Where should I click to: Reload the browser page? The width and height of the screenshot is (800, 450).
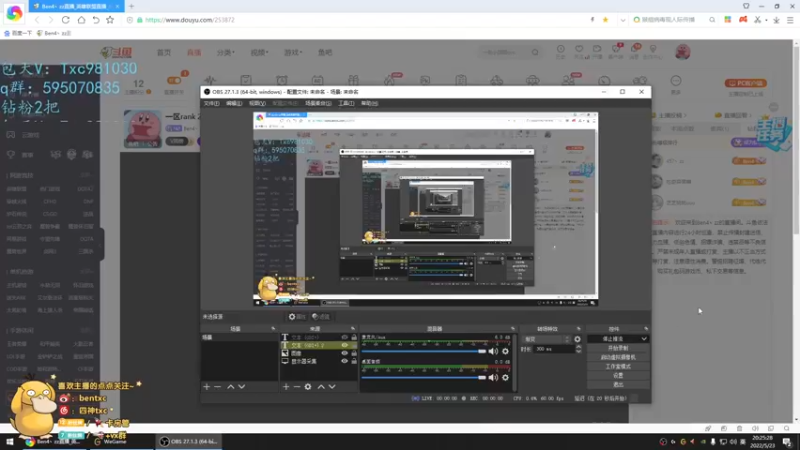[x=66, y=20]
